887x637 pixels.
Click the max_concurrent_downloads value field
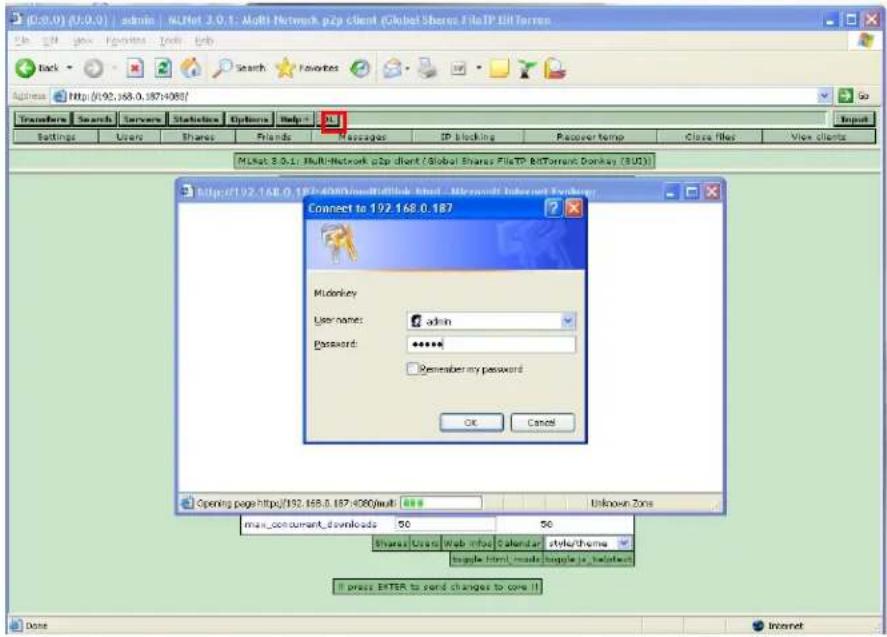444,524
